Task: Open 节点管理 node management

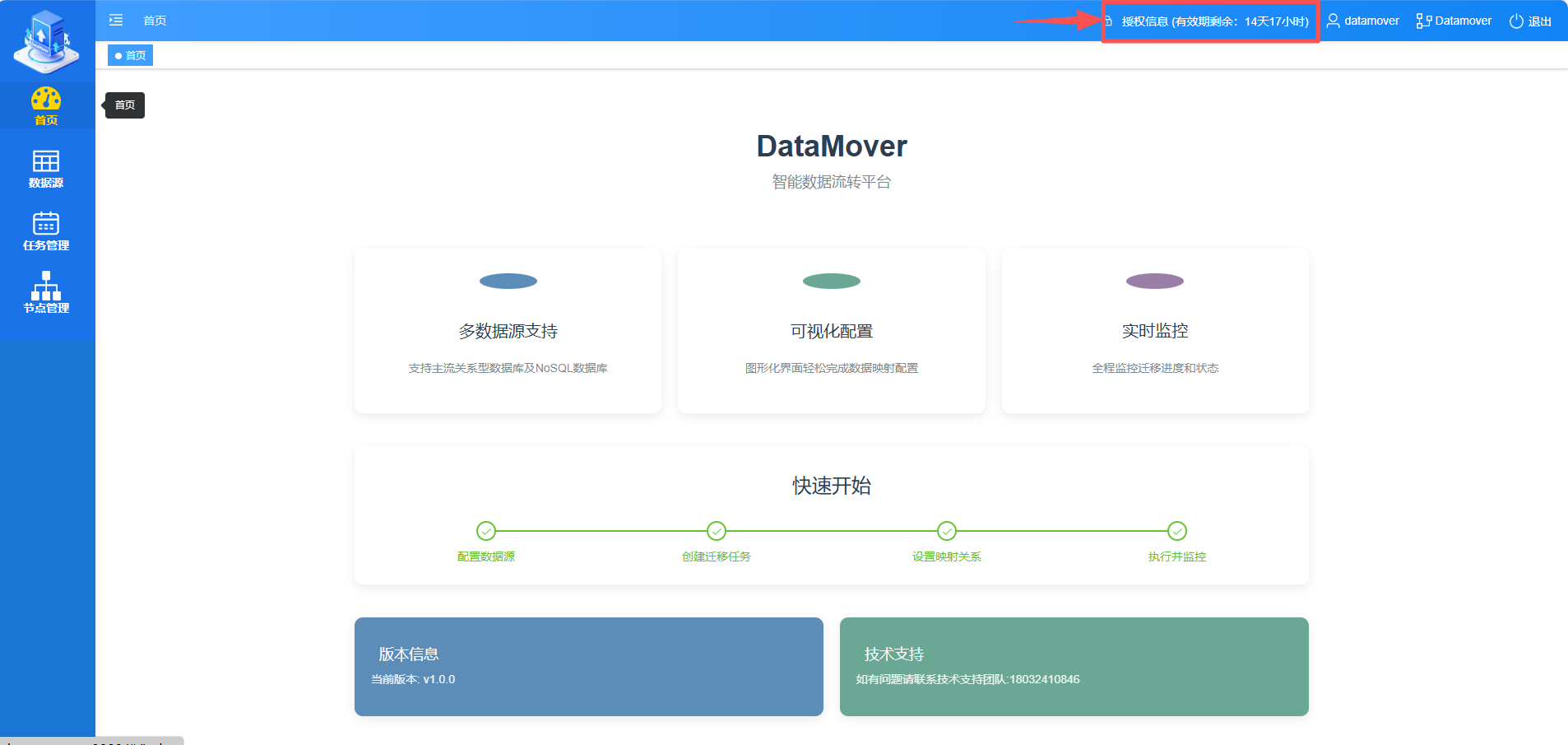Action: click(46, 293)
